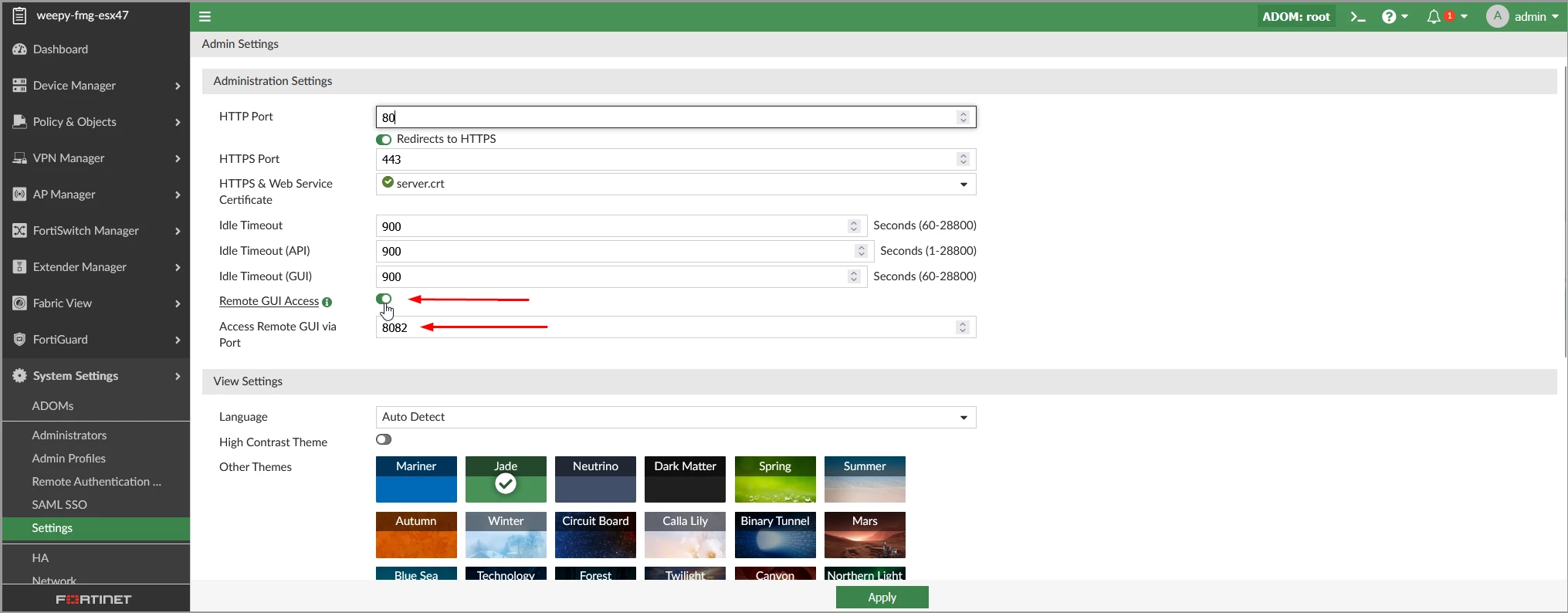Click the Extender Manager sidebar icon
The image size is (1568, 613).
click(x=19, y=267)
